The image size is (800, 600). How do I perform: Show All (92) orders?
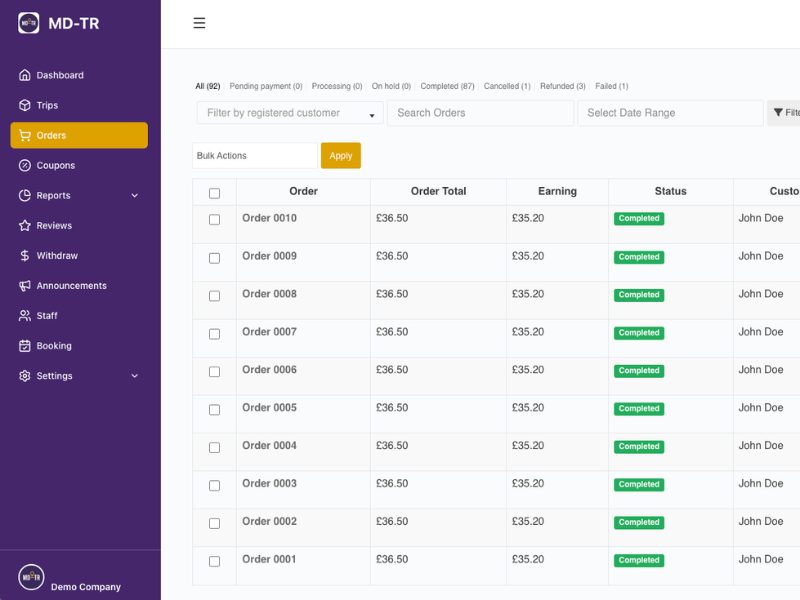pyautogui.click(x=208, y=86)
